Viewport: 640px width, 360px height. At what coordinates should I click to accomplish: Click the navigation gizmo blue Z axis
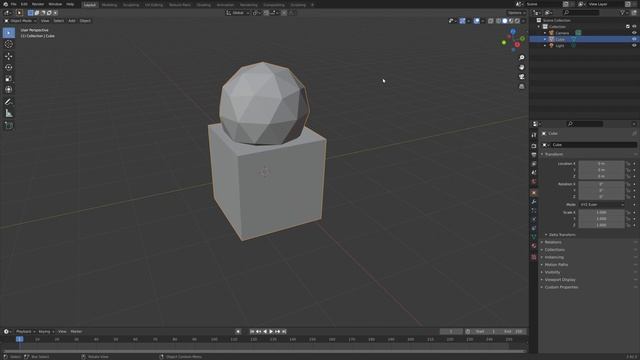click(x=513, y=31)
